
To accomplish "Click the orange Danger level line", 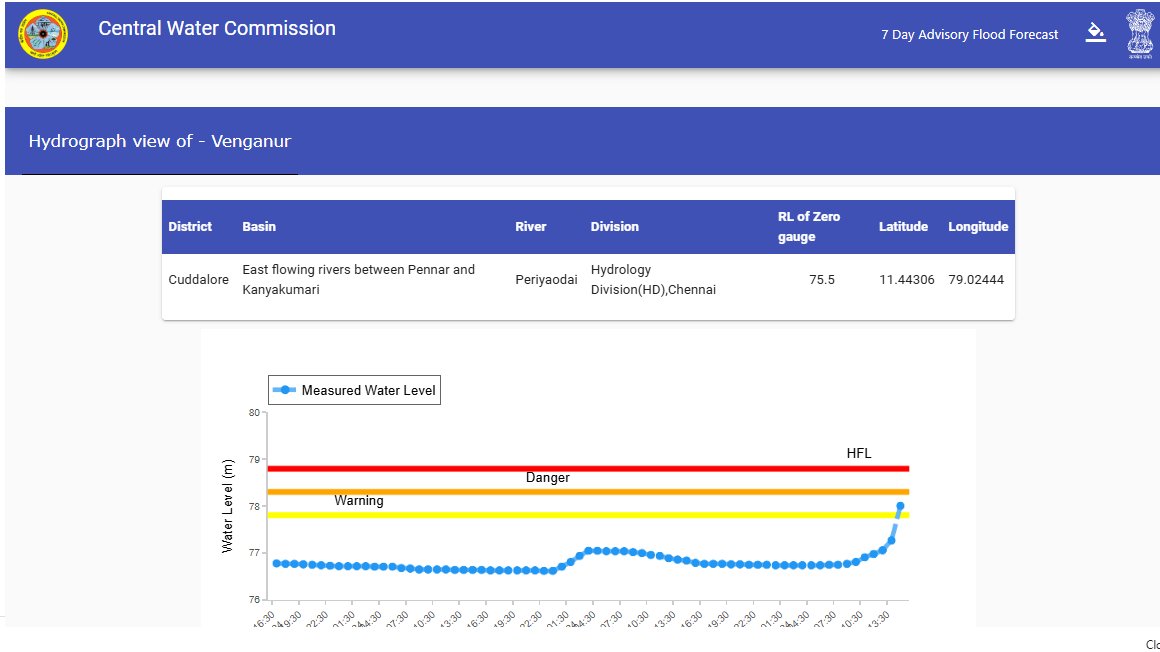I will (x=588, y=491).
